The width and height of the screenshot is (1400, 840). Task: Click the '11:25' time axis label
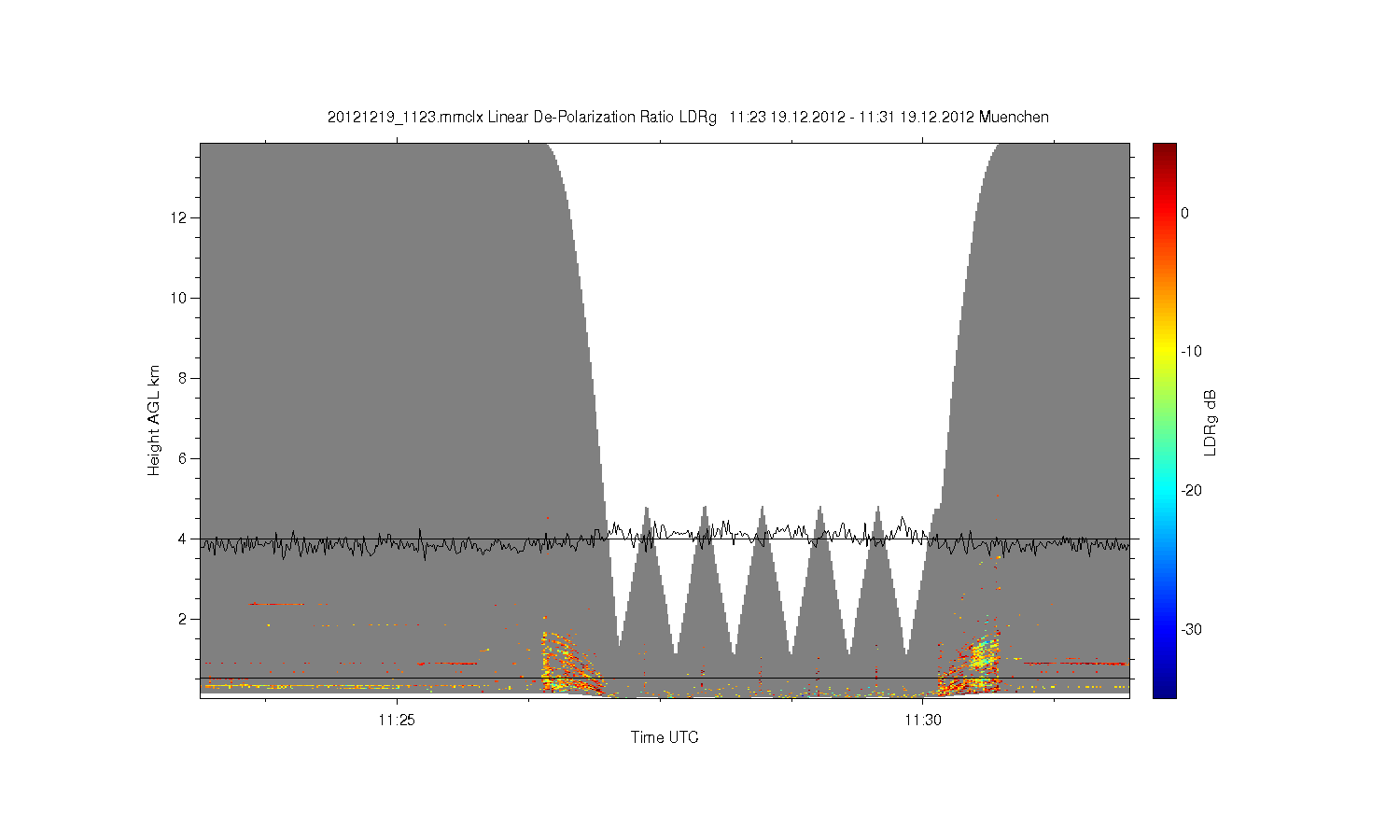click(x=397, y=721)
